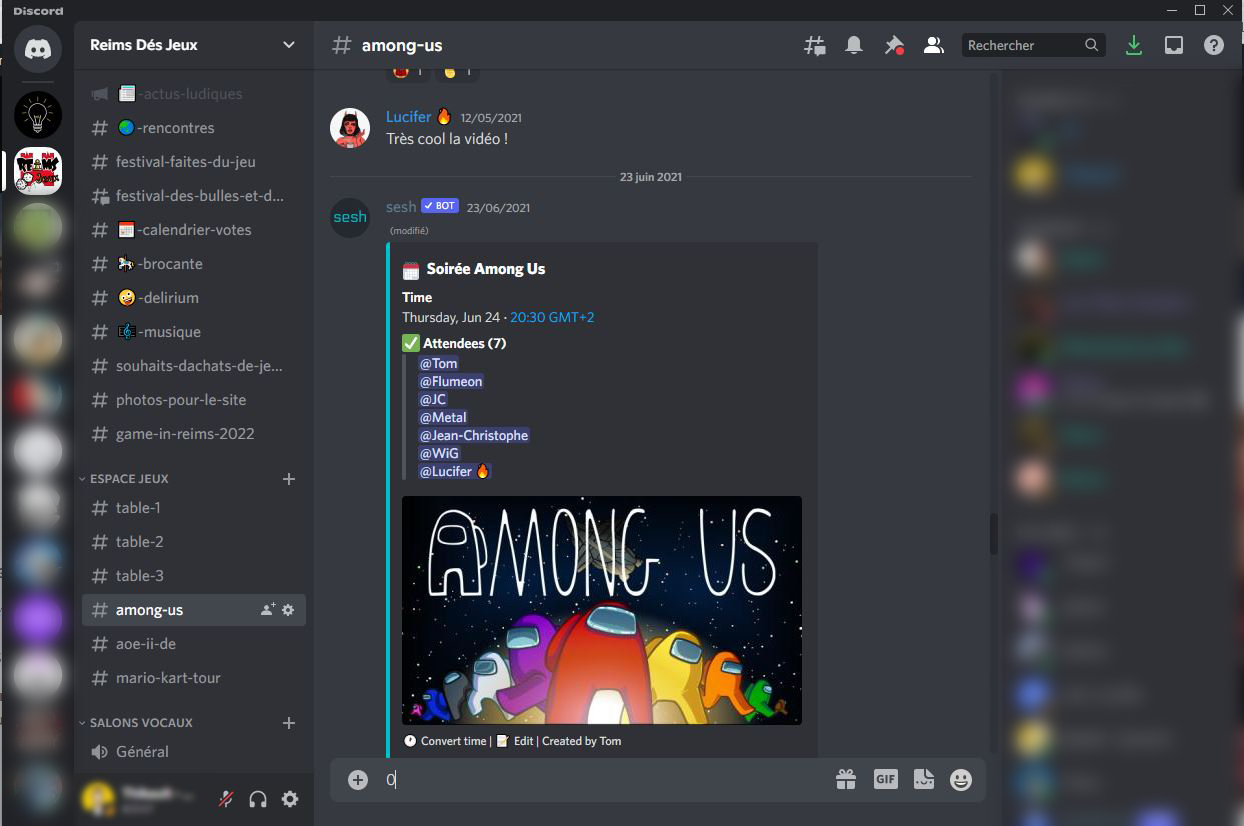Open the festival-des-bulles-et-d... channel
Viewport: 1244px width, 826px height.
194,196
